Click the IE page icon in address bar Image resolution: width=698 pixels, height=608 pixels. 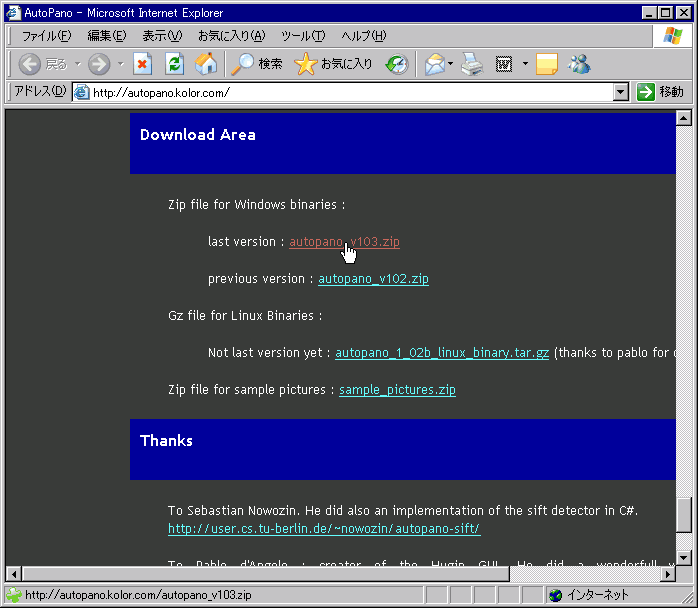click(x=81, y=93)
